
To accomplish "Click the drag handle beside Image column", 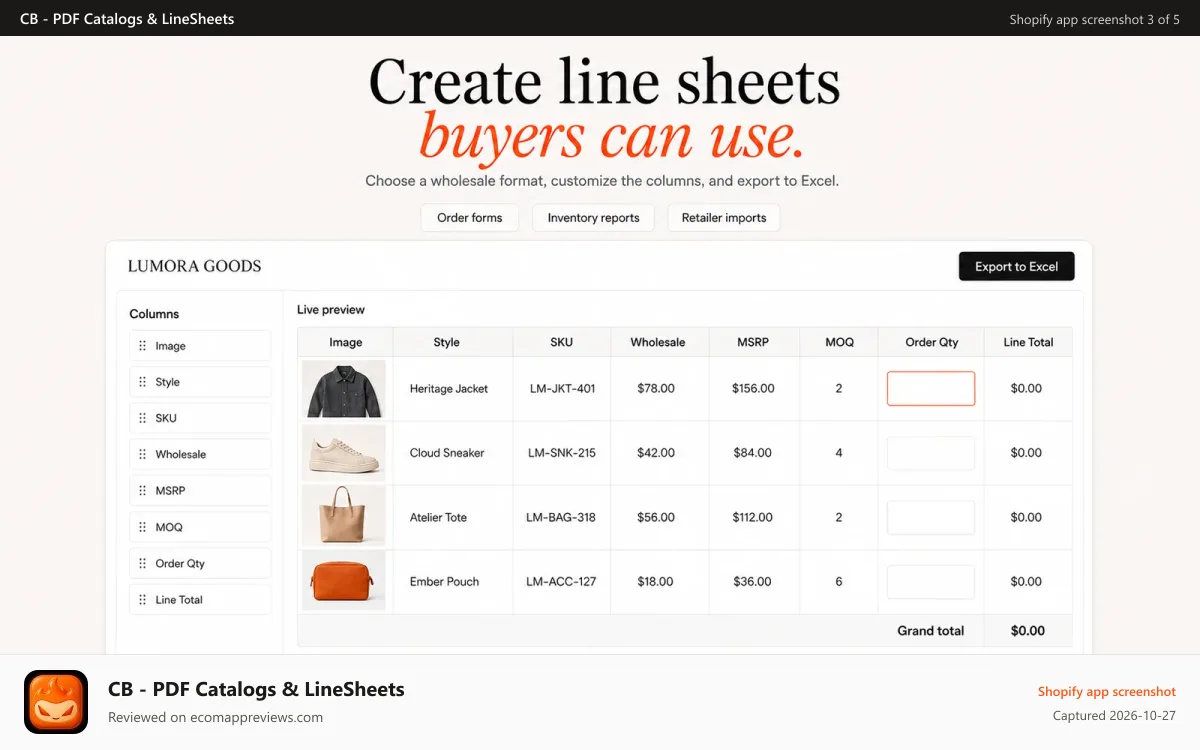I will pos(143,346).
